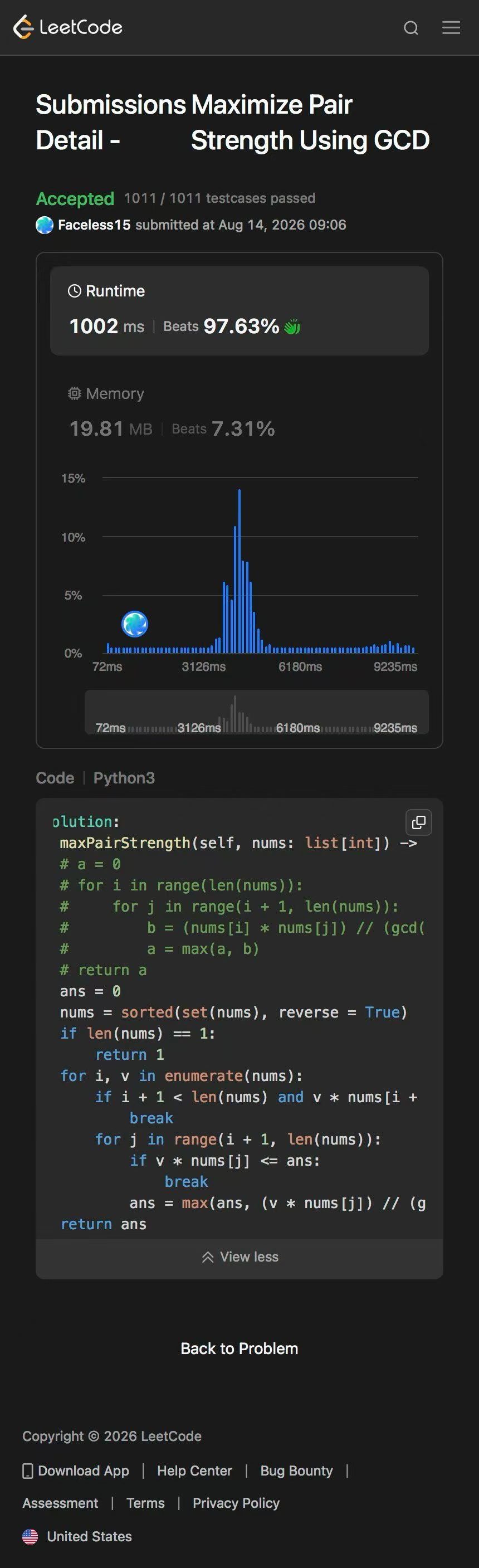479x1568 pixels.
Task: Open Faceless15 avatar next to username
Action: coord(45,225)
